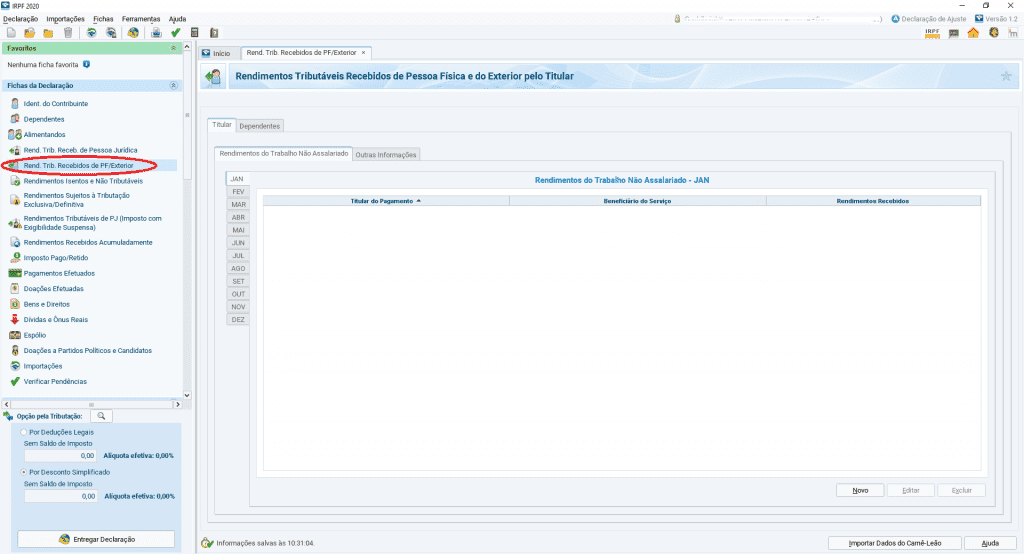Image resolution: width=1024 pixels, height=554 pixels.
Task: Click the favorite star icon in header
Action: click(1006, 76)
